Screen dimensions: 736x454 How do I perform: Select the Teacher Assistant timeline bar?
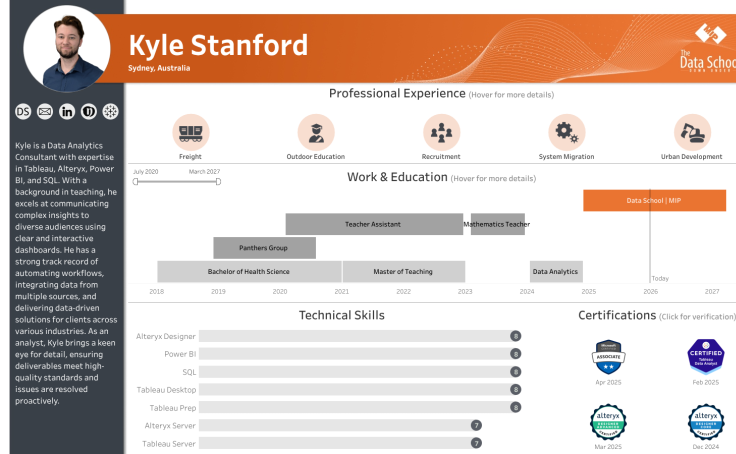coord(374,224)
